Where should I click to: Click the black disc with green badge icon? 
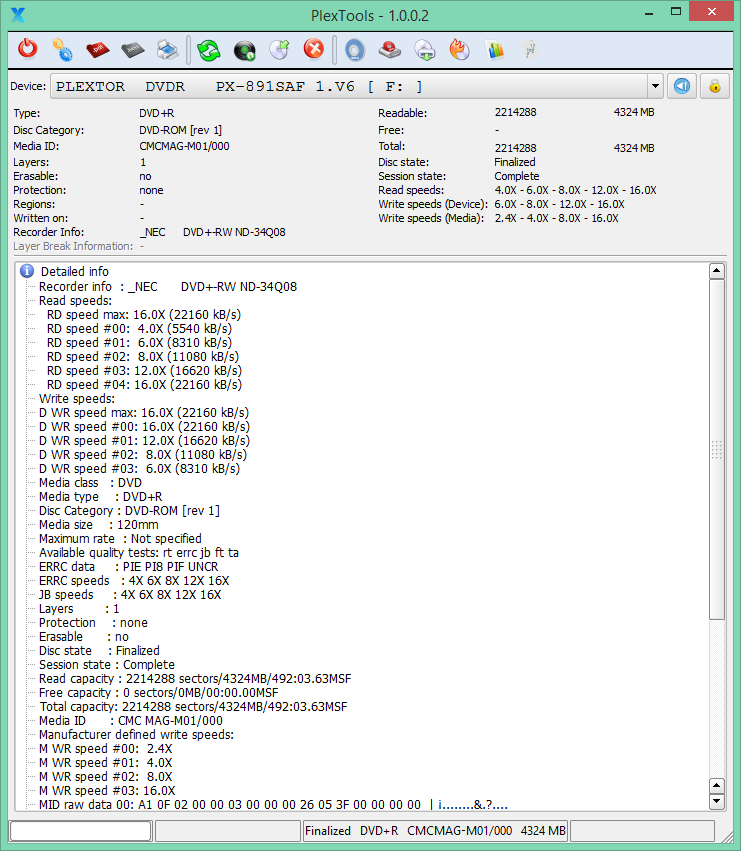pyautogui.click(x=244, y=50)
